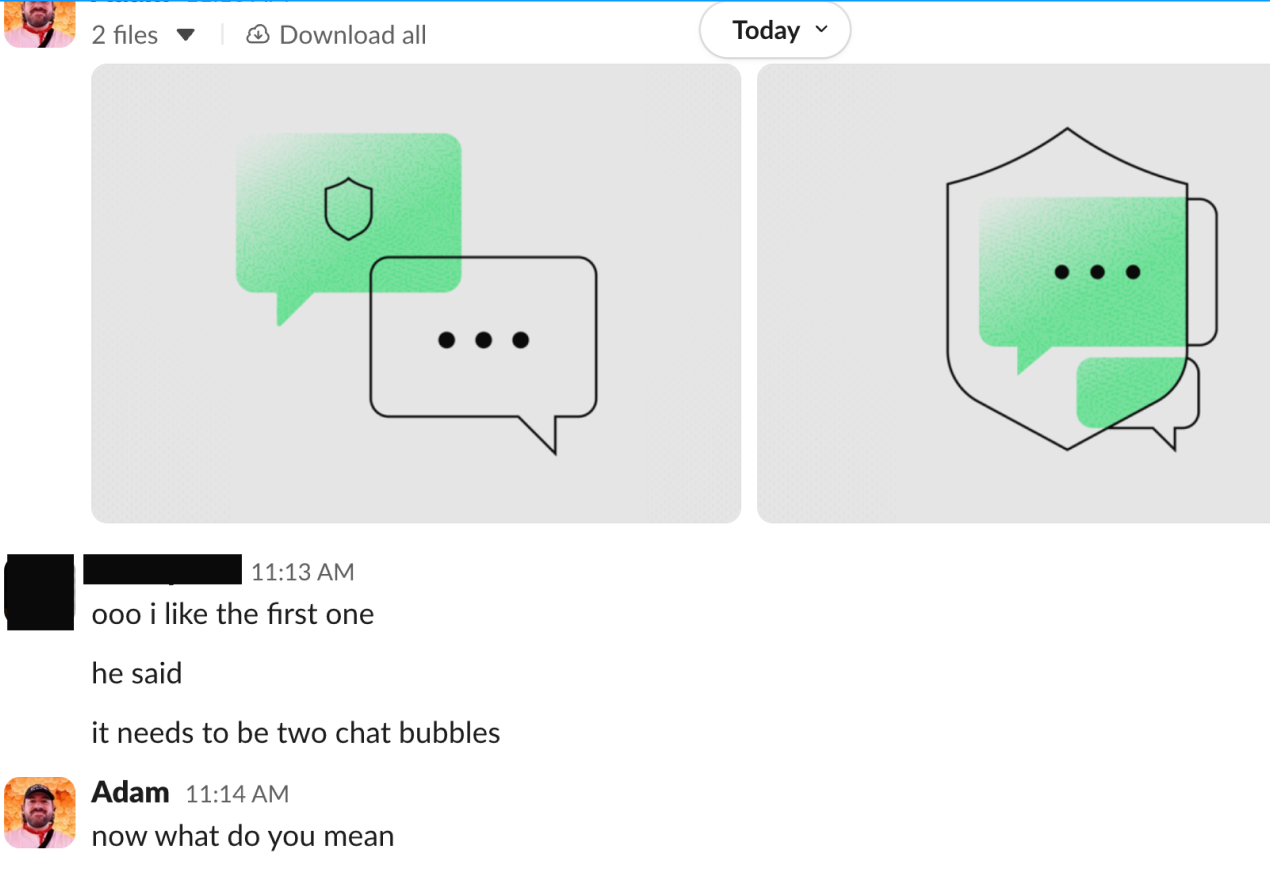Click the chevron inside the Today pill
Screen dimensions: 1270x884
coord(822,30)
